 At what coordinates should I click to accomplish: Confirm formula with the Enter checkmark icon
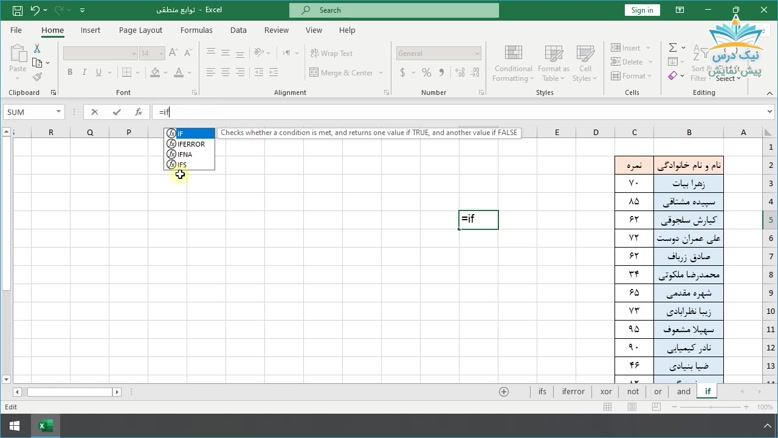point(117,112)
